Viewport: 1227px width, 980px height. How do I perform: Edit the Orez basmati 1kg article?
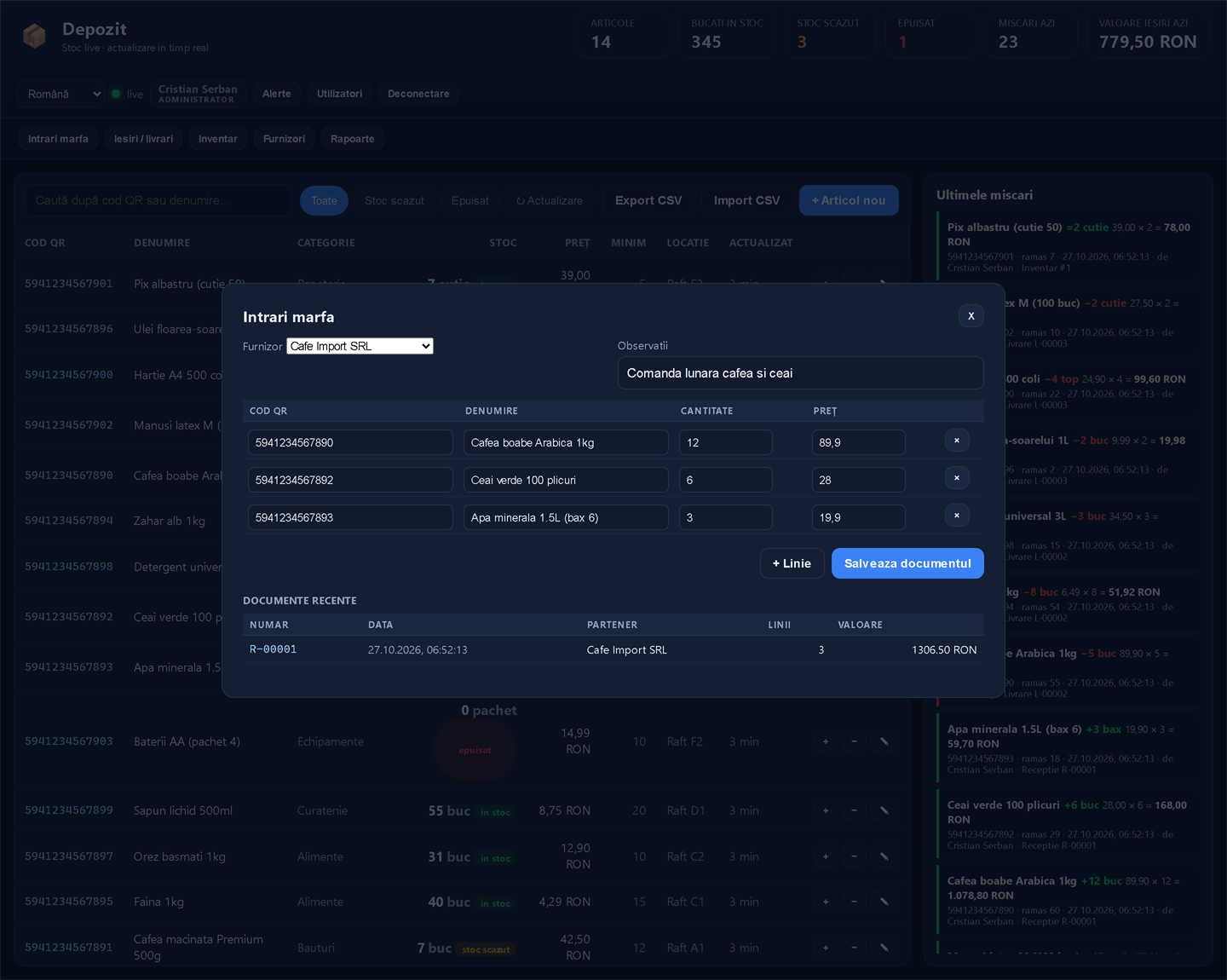pyautogui.click(x=884, y=856)
